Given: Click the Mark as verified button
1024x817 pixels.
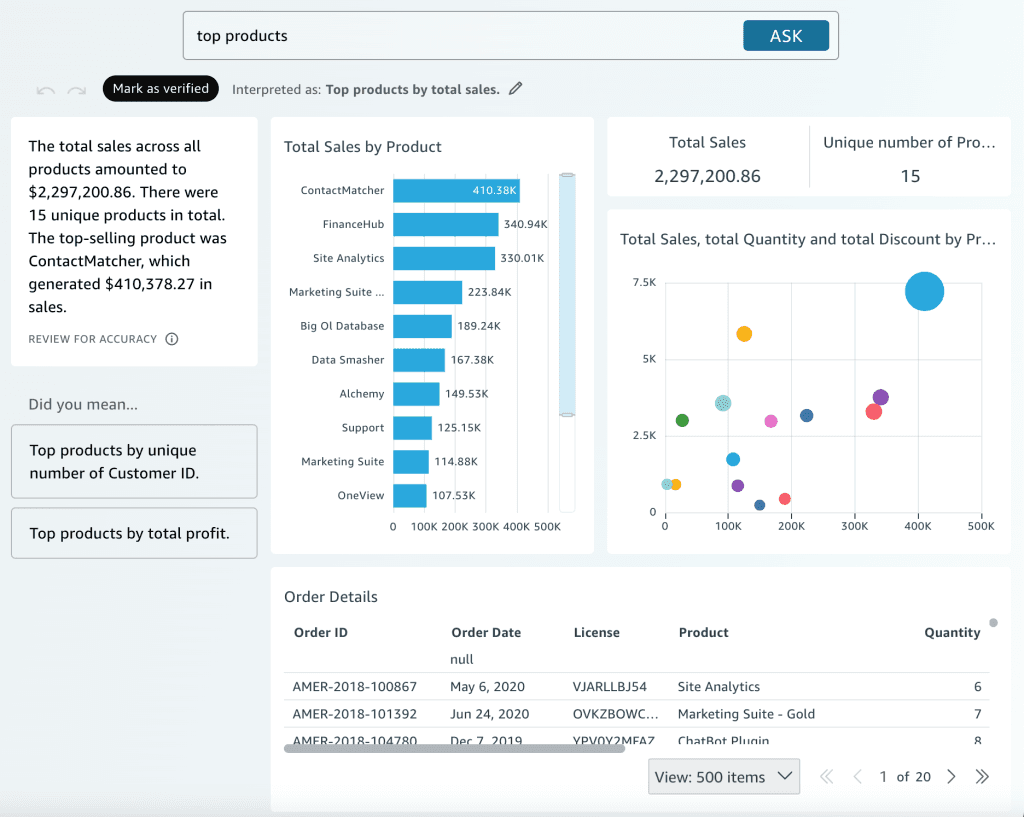Looking at the screenshot, I should tap(161, 89).
